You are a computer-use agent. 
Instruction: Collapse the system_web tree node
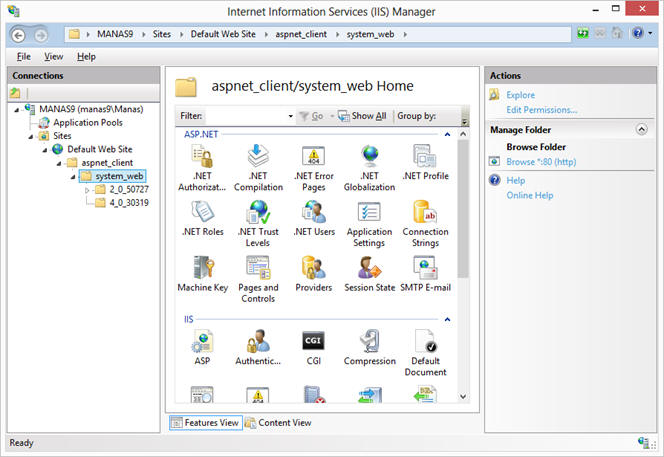click(x=73, y=177)
